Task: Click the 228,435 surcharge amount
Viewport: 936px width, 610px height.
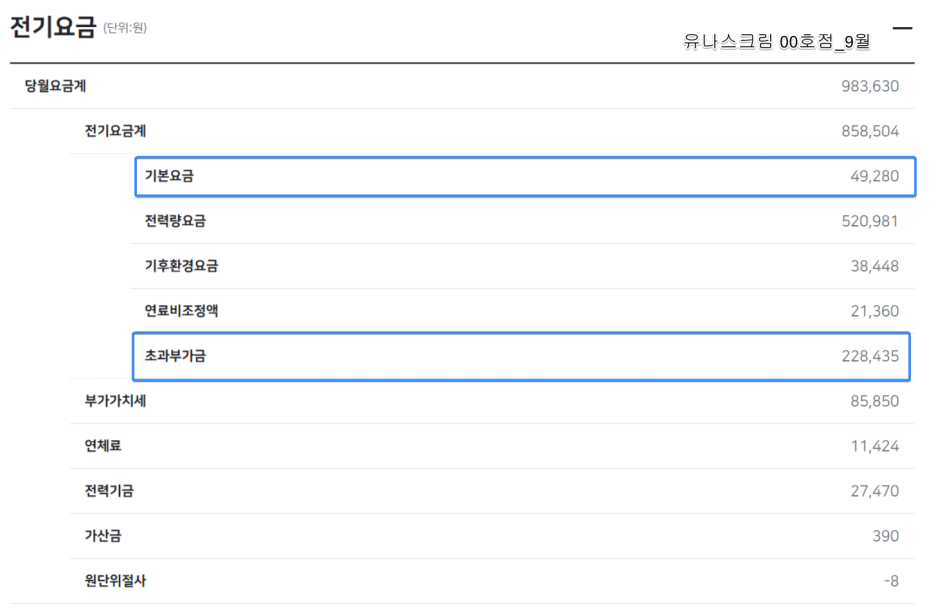Action: [x=870, y=356]
